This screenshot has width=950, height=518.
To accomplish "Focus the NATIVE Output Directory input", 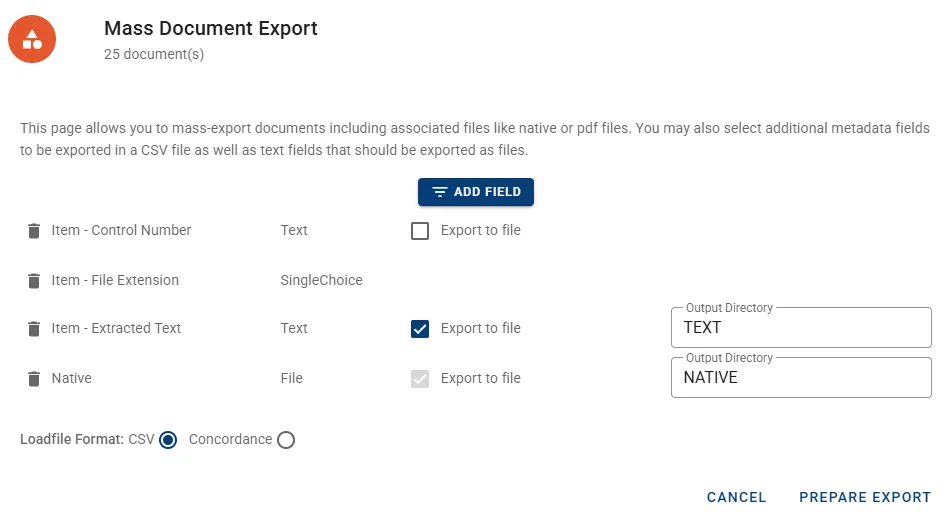I will tap(800, 378).
